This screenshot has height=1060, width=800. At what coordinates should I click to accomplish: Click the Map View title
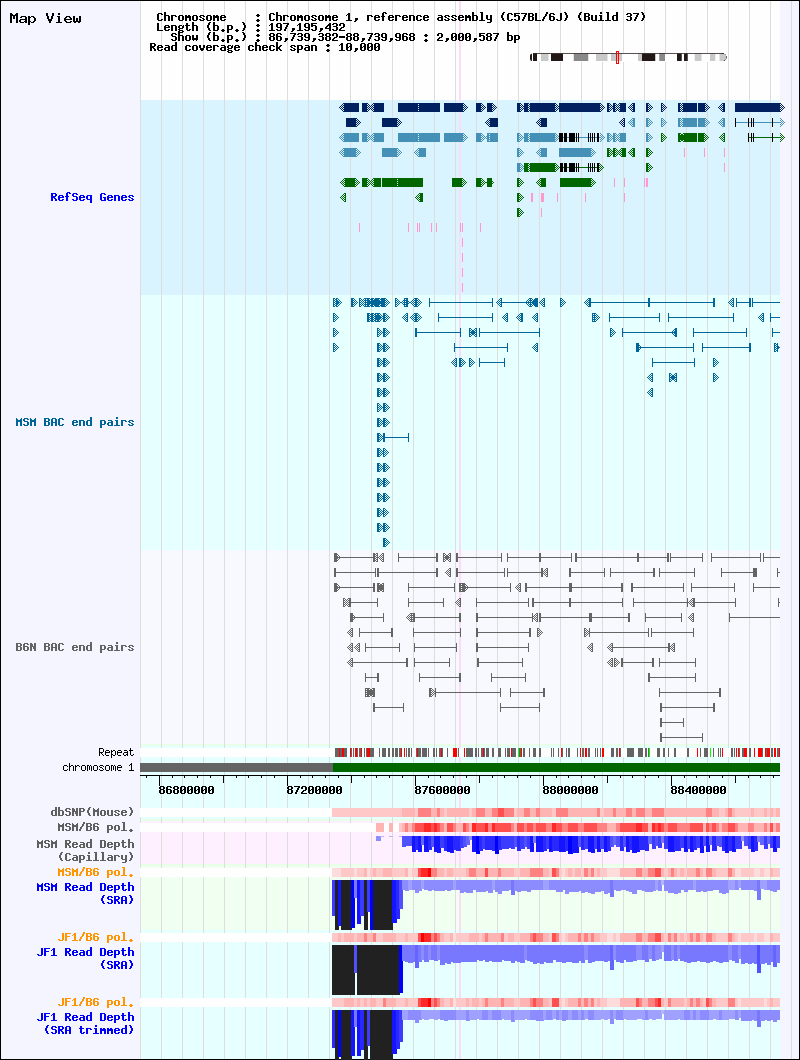(x=45, y=19)
